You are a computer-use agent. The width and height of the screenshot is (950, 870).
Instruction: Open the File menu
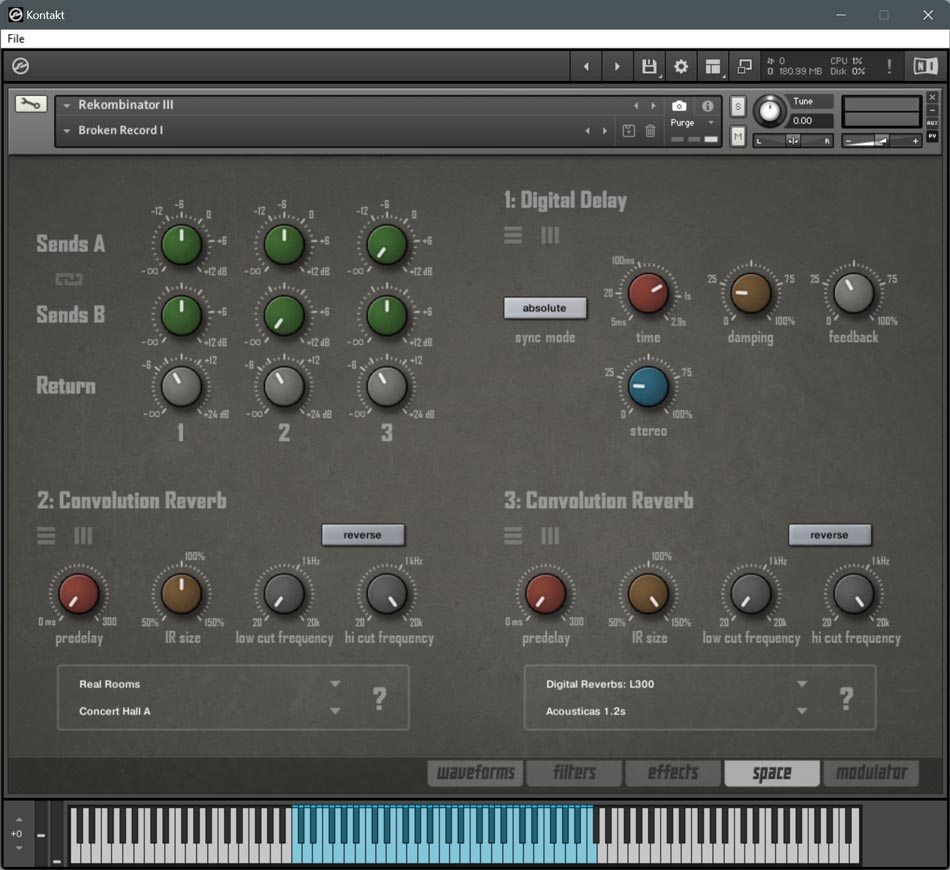[x=16, y=39]
